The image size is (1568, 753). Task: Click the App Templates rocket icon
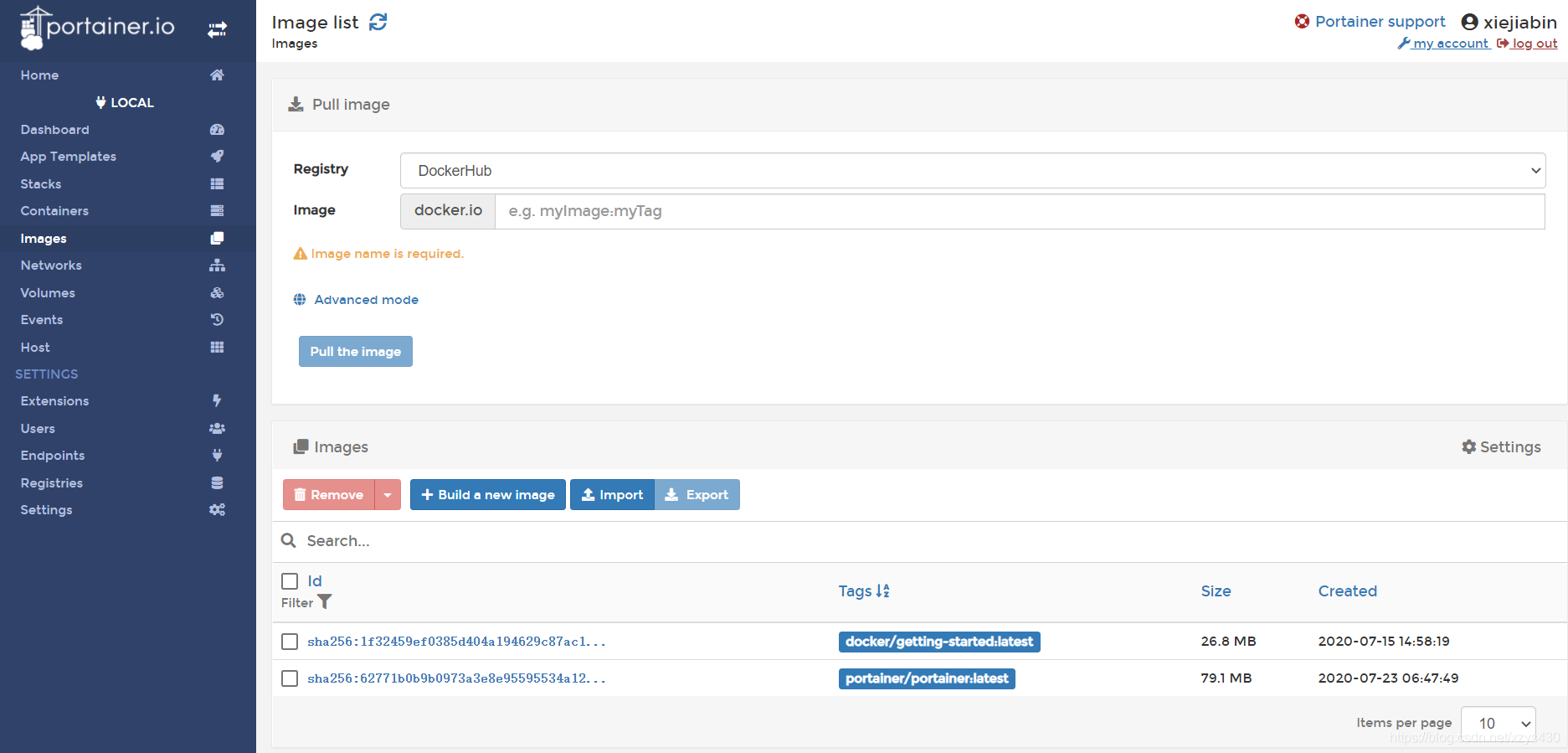217,157
